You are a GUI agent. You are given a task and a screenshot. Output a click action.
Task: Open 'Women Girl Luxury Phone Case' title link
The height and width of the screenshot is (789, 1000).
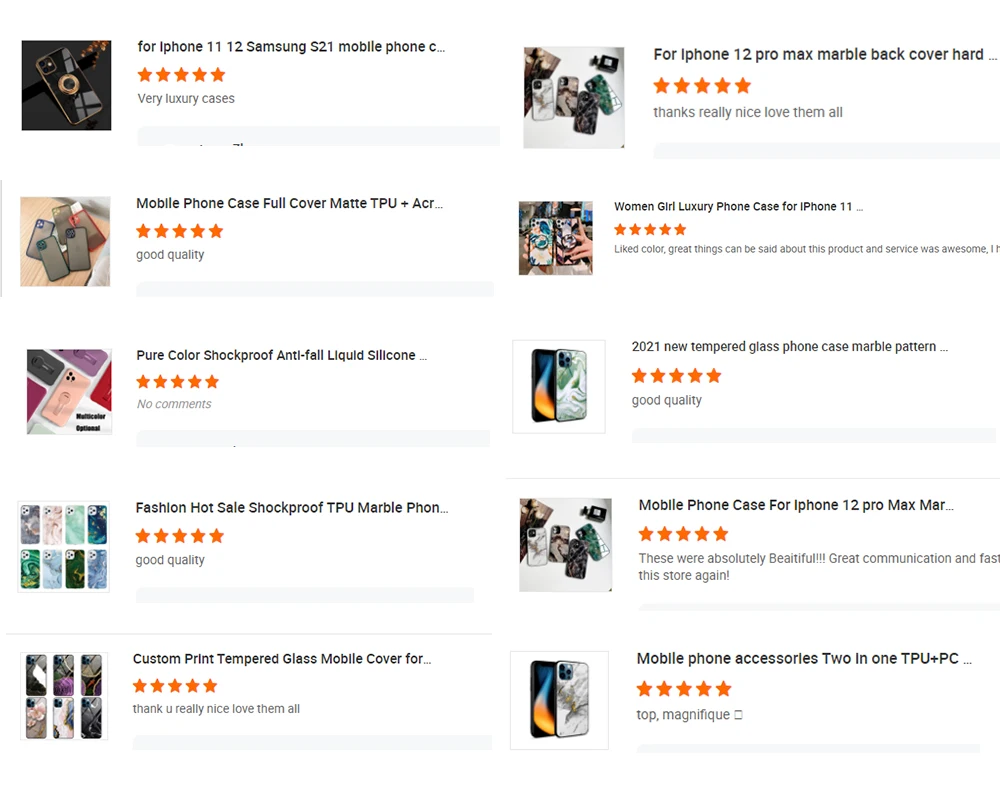pos(738,207)
